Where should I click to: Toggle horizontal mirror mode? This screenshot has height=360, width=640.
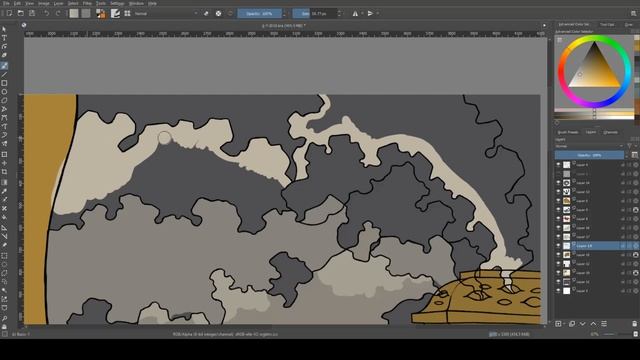(355, 13)
